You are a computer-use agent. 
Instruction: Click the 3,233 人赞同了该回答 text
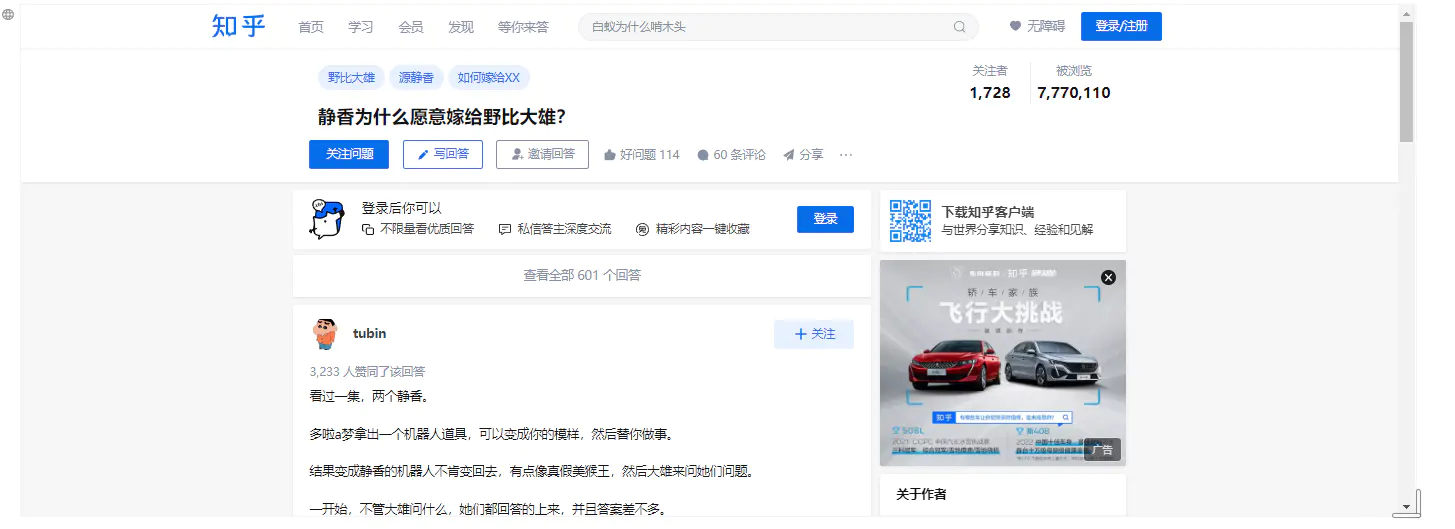[x=367, y=372]
